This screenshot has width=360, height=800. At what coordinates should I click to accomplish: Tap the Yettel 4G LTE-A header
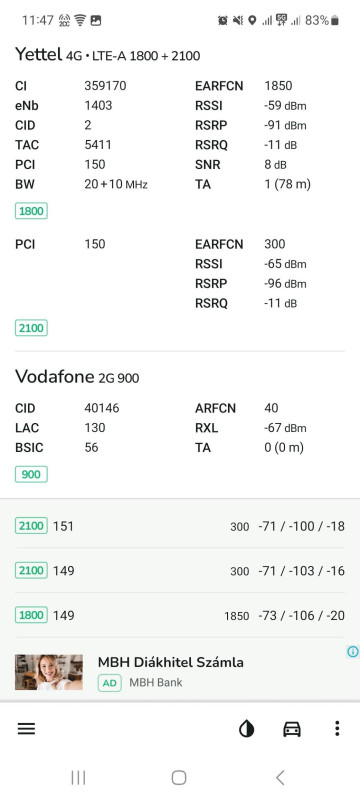[108, 55]
